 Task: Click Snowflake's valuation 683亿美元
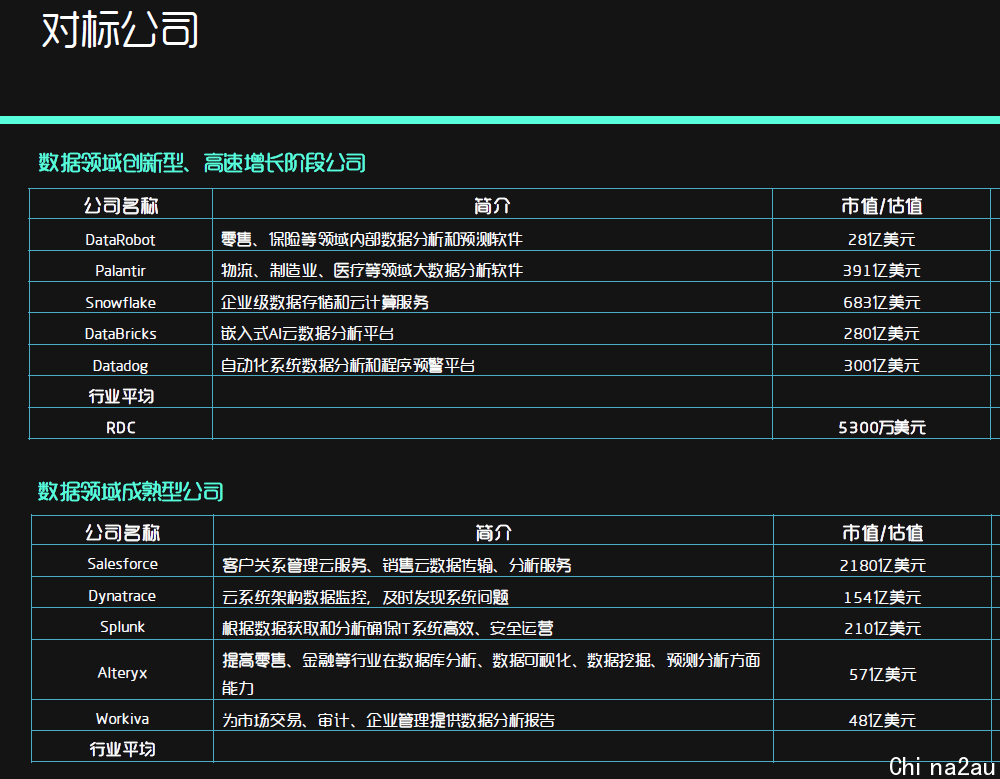click(881, 302)
